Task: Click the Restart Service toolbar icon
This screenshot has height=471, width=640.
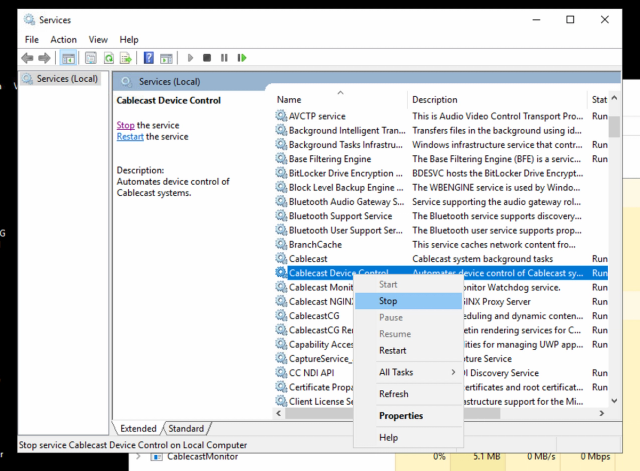Action: (x=242, y=58)
